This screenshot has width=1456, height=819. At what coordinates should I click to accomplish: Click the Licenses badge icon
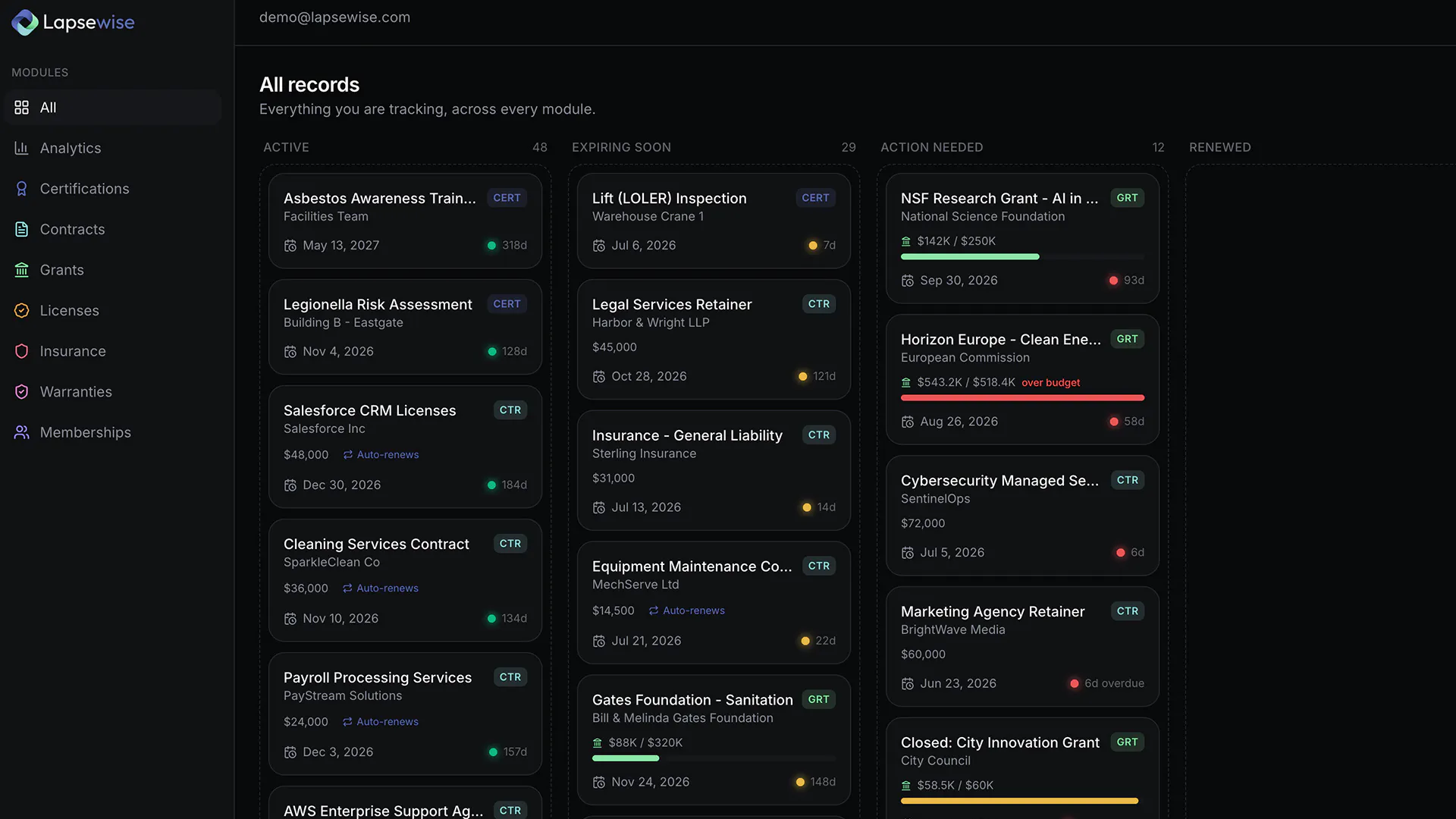pos(21,310)
